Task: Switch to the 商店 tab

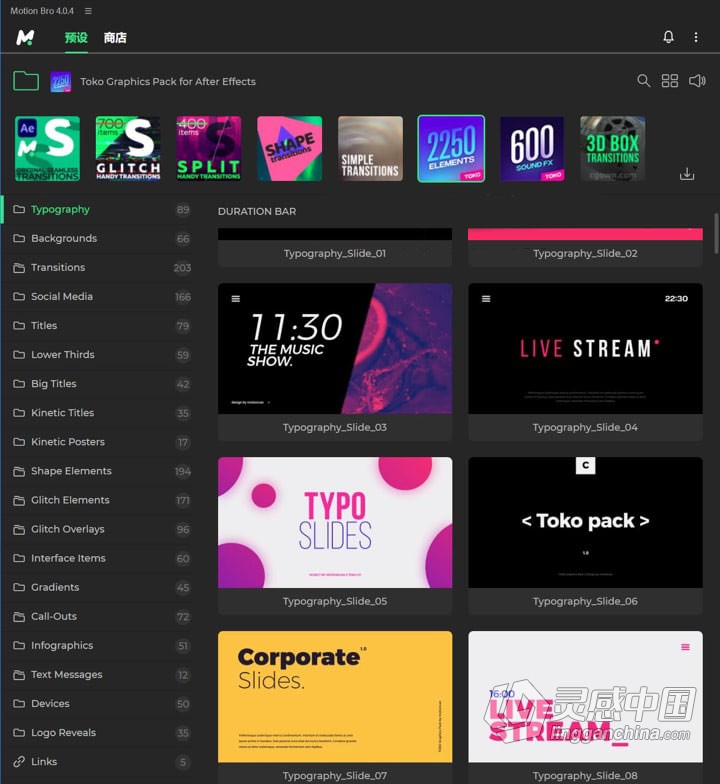Action: [115, 38]
